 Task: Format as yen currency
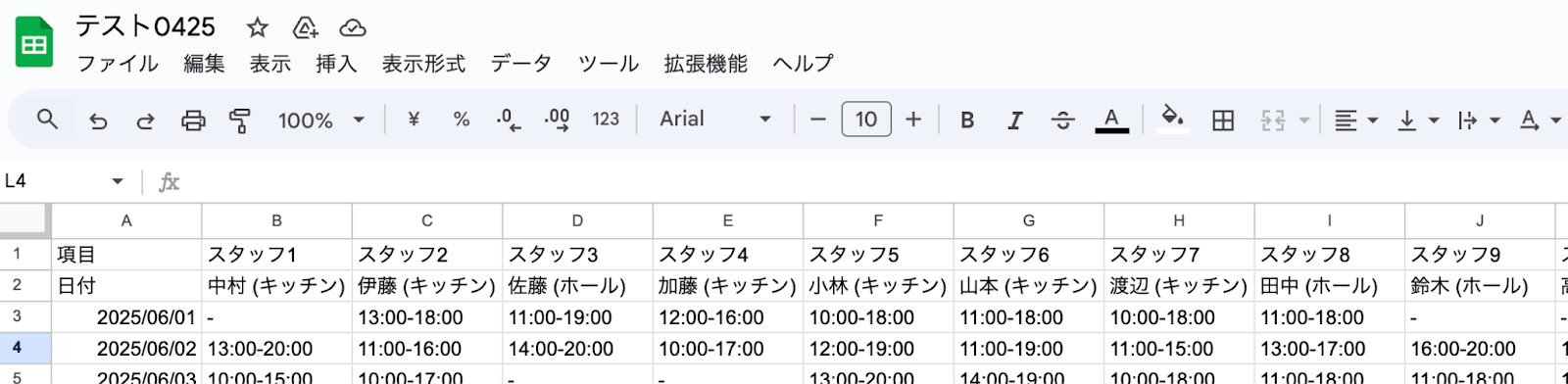[x=414, y=120]
